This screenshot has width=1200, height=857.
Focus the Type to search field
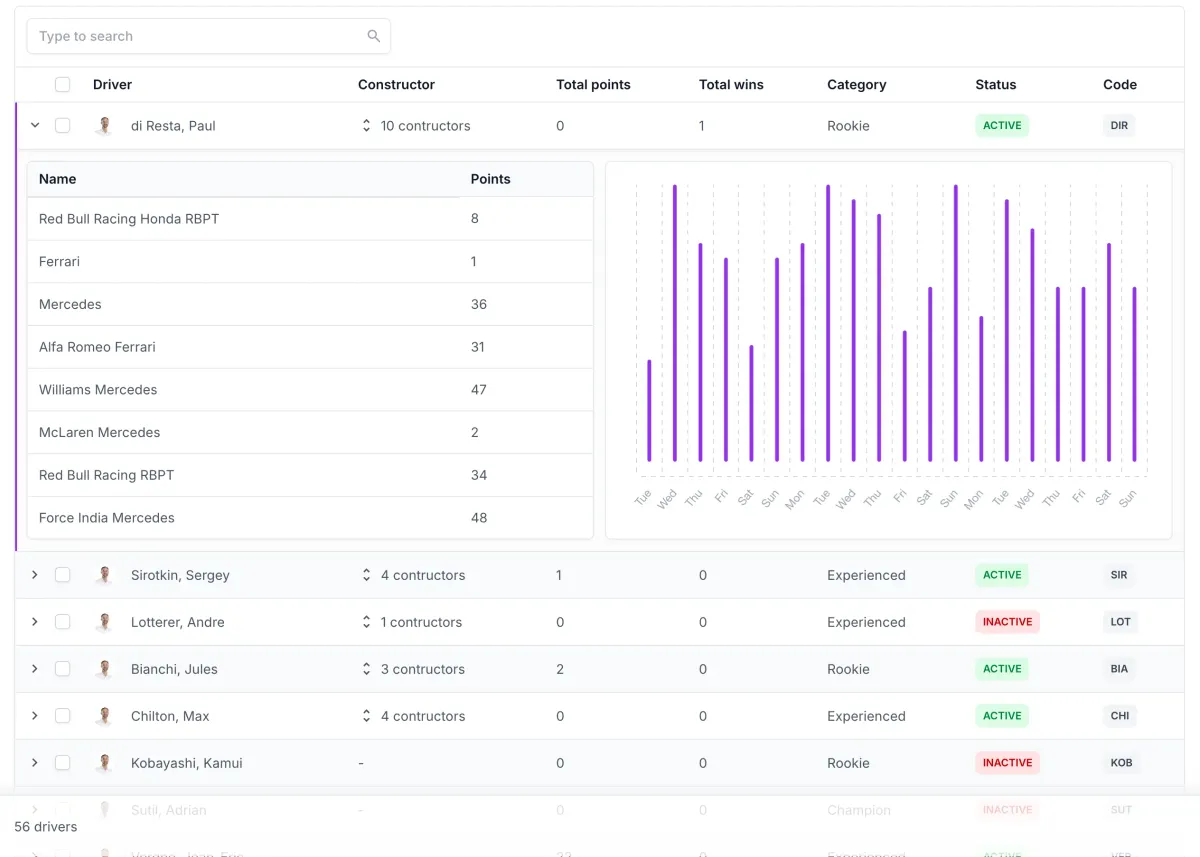(x=208, y=36)
